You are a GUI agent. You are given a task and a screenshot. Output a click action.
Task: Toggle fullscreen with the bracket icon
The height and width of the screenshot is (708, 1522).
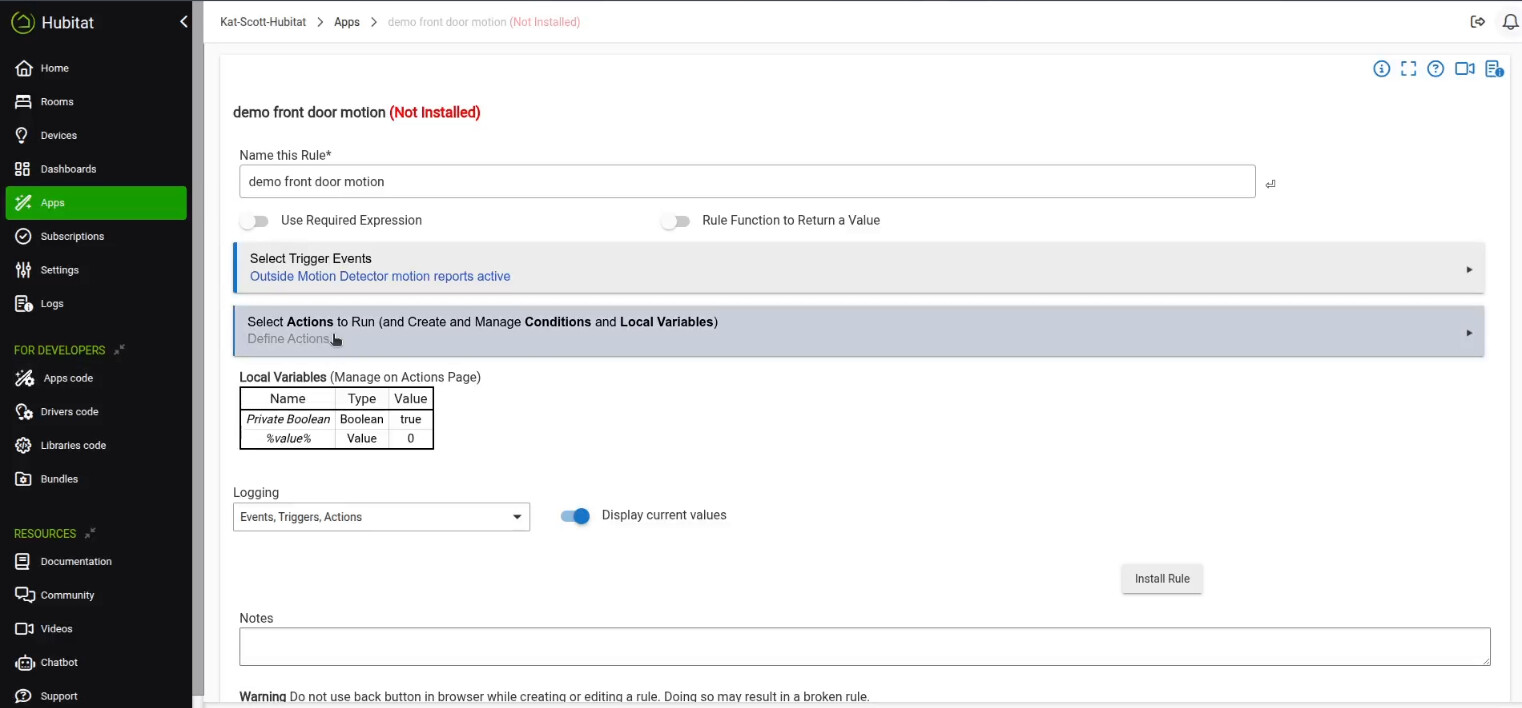pyautogui.click(x=1408, y=69)
